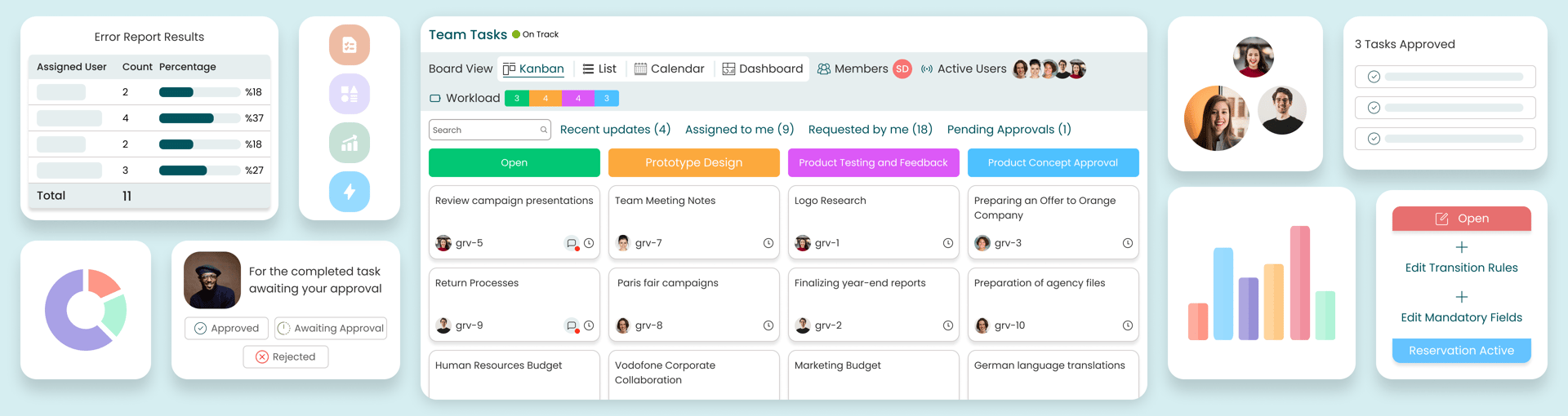This screenshot has width=1568, height=416.
Task: Expand the Workload indicator
Action: (x=465, y=99)
